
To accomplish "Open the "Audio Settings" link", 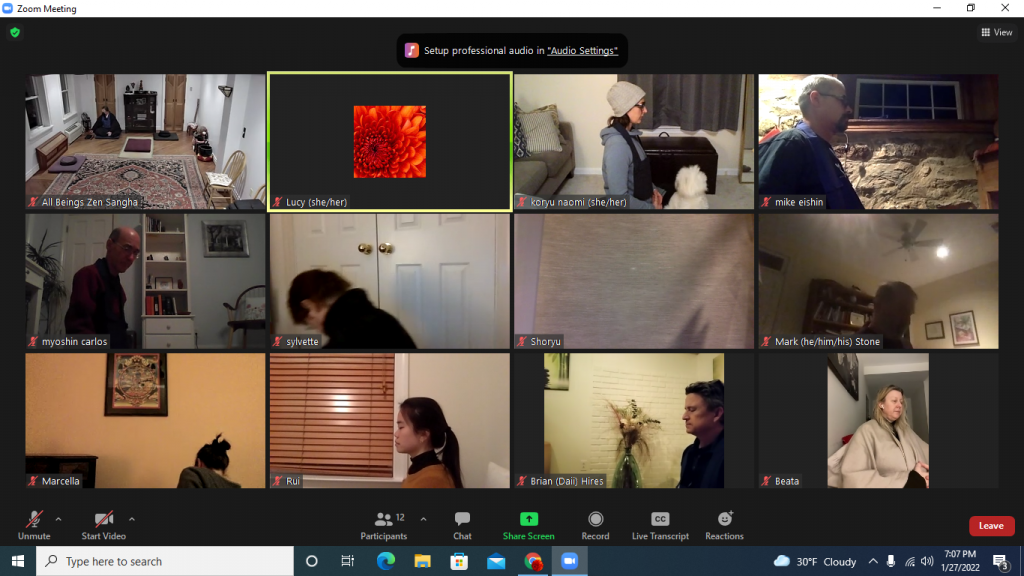I will [582, 50].
